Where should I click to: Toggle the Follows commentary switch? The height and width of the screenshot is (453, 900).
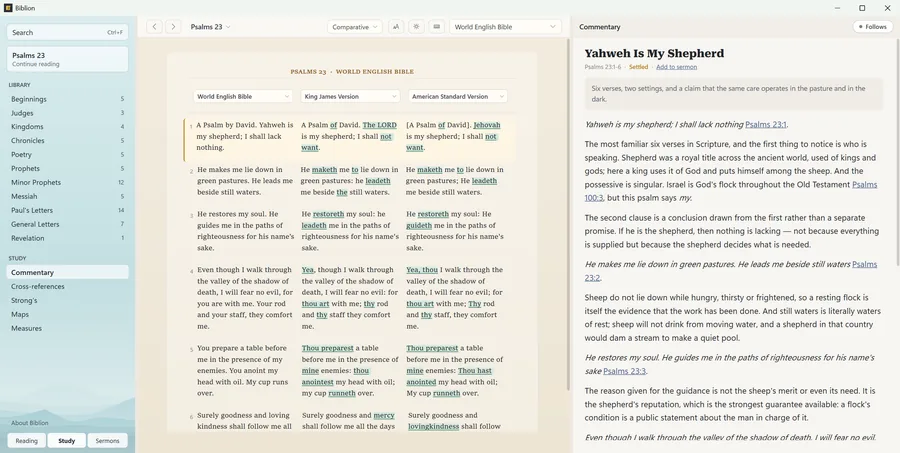(873, 26)
